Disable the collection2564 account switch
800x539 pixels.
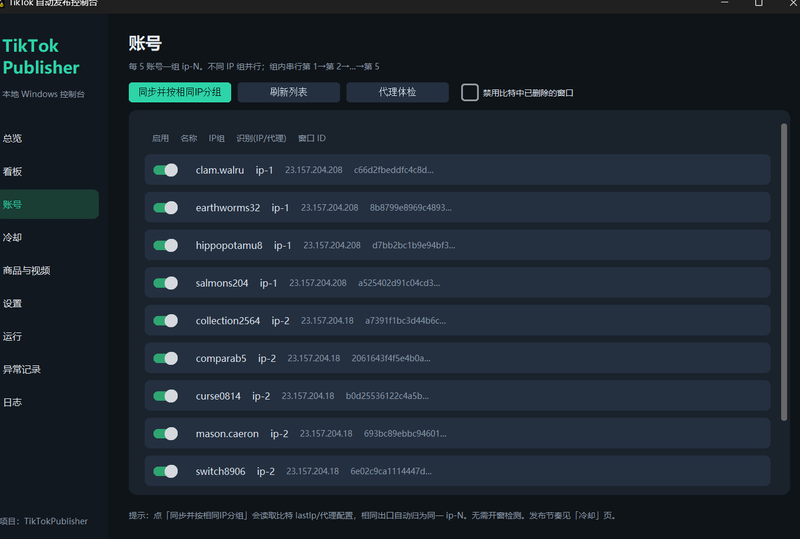pos(165,321)
